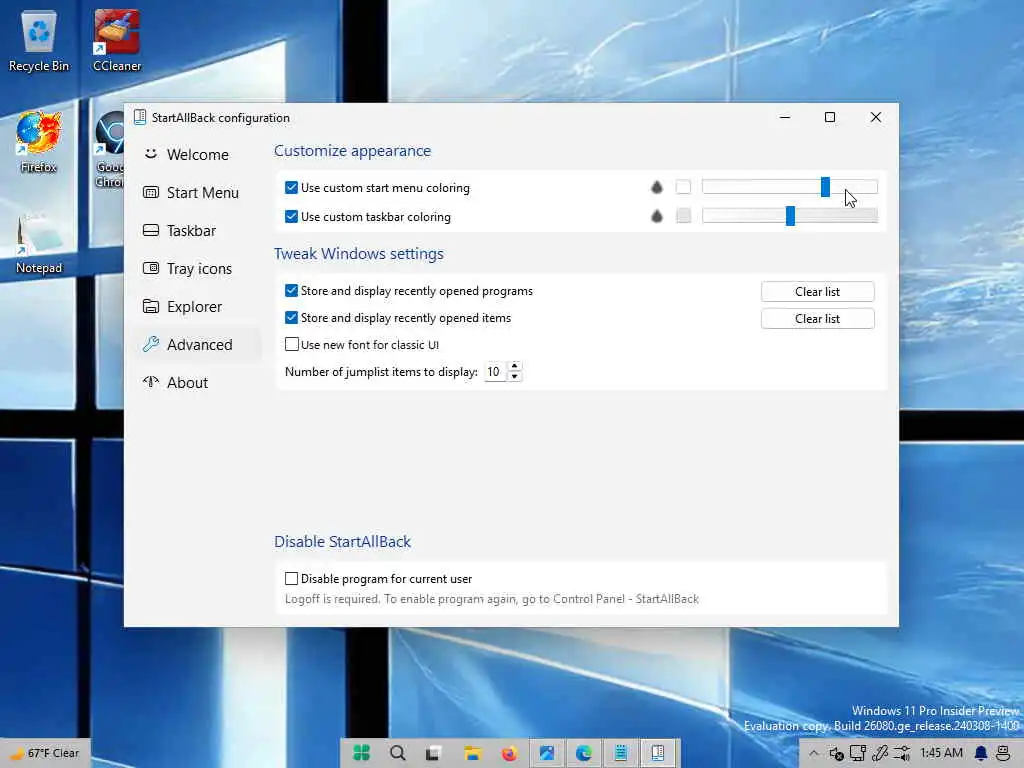Open the clock showing 1:45 AM

[x=941, y=753]
